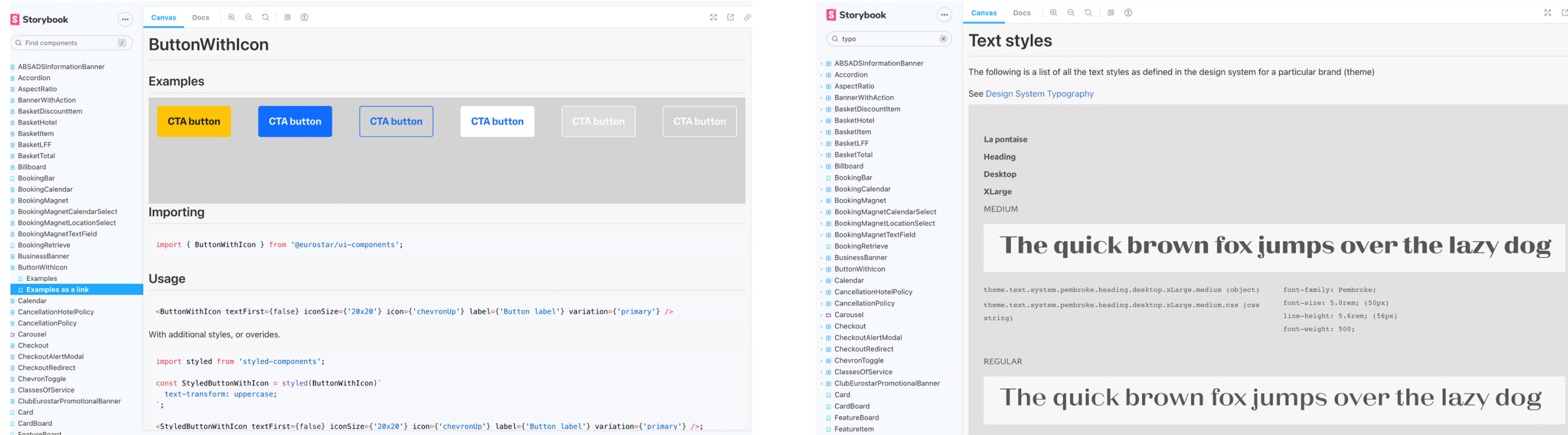The height and width of the screenshot is (435, 1568).
Task: Open BusinessBanner in right sidebar
Action: tap(860, 258)
